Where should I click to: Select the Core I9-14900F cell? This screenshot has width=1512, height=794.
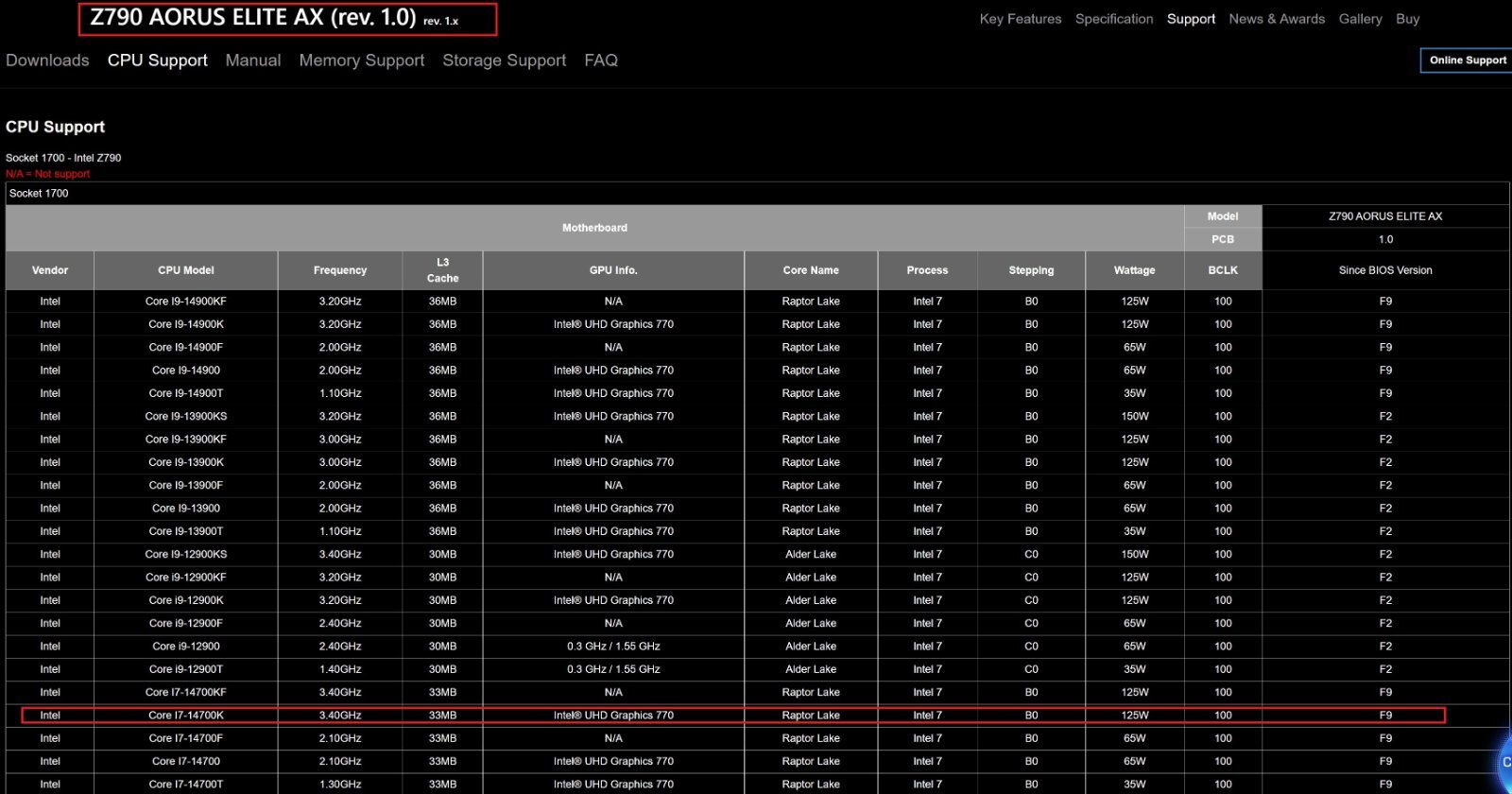coord(186,347)
